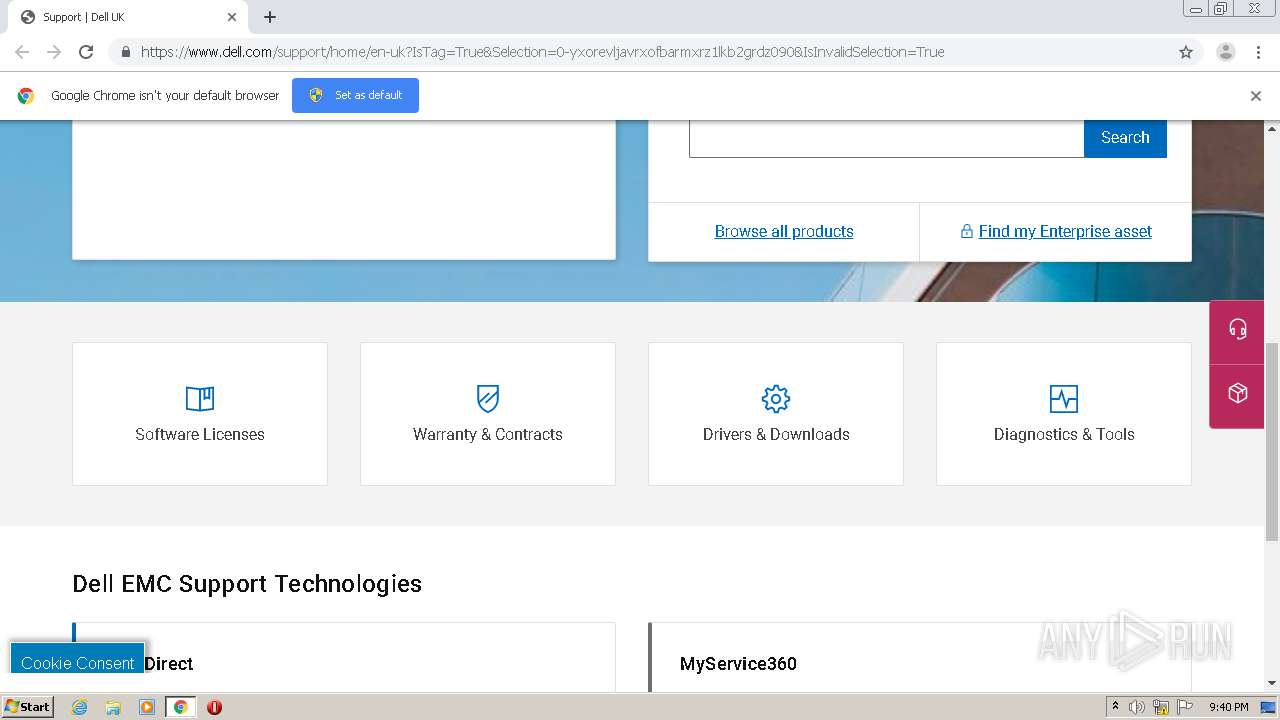Click the address bar URL
The height and width of the screenshot is (720, 1280).
(542, 52)
